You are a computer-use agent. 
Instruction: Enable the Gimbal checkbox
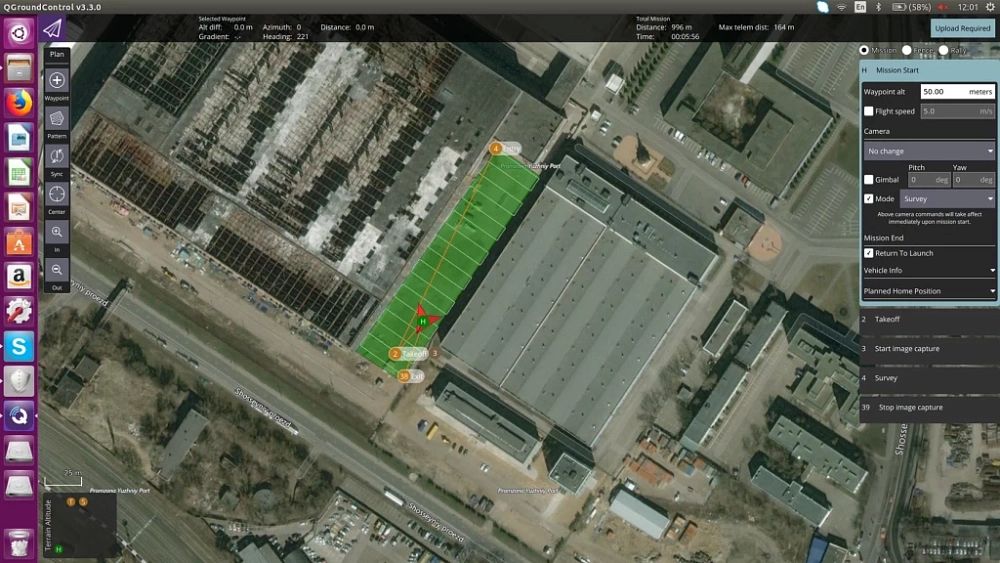pos(868,180)
